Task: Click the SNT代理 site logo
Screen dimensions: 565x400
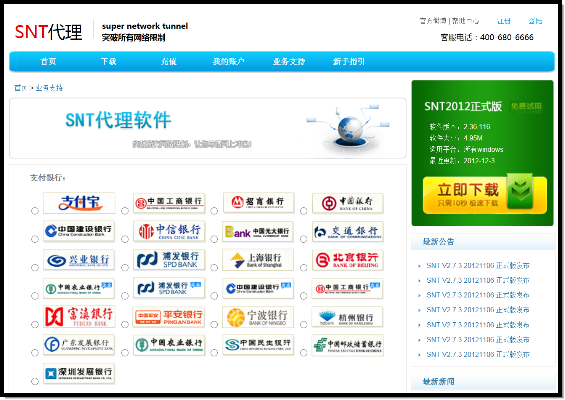Action: 48,31
